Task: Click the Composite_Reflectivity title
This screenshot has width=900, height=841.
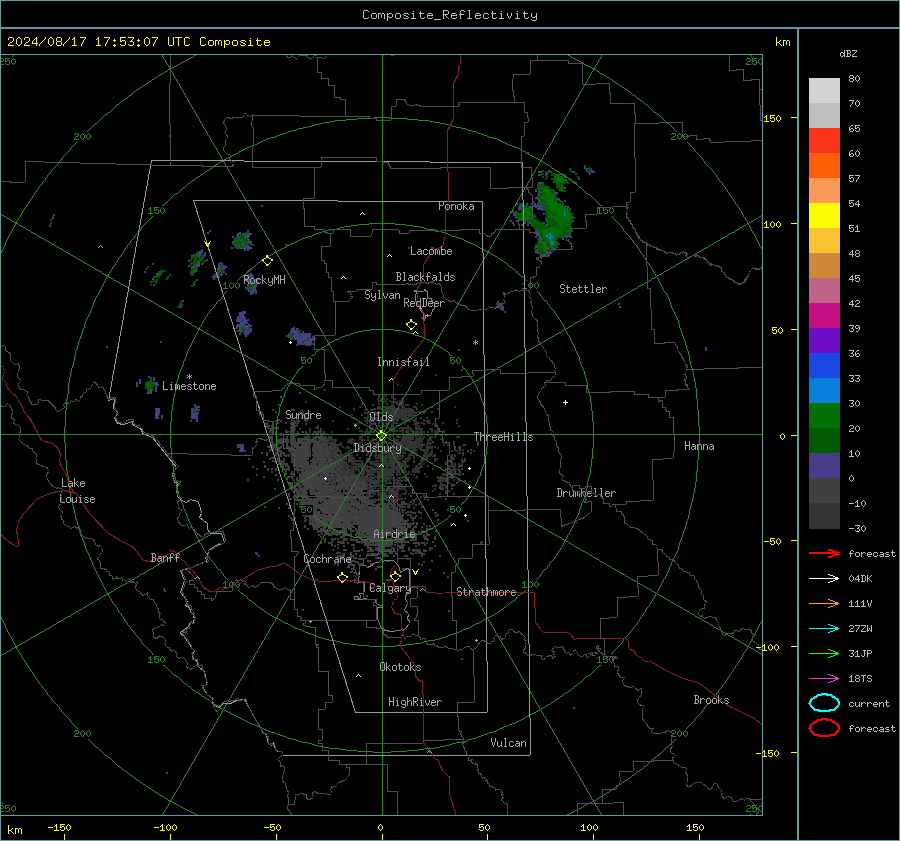Action: [x=450, y=15]
